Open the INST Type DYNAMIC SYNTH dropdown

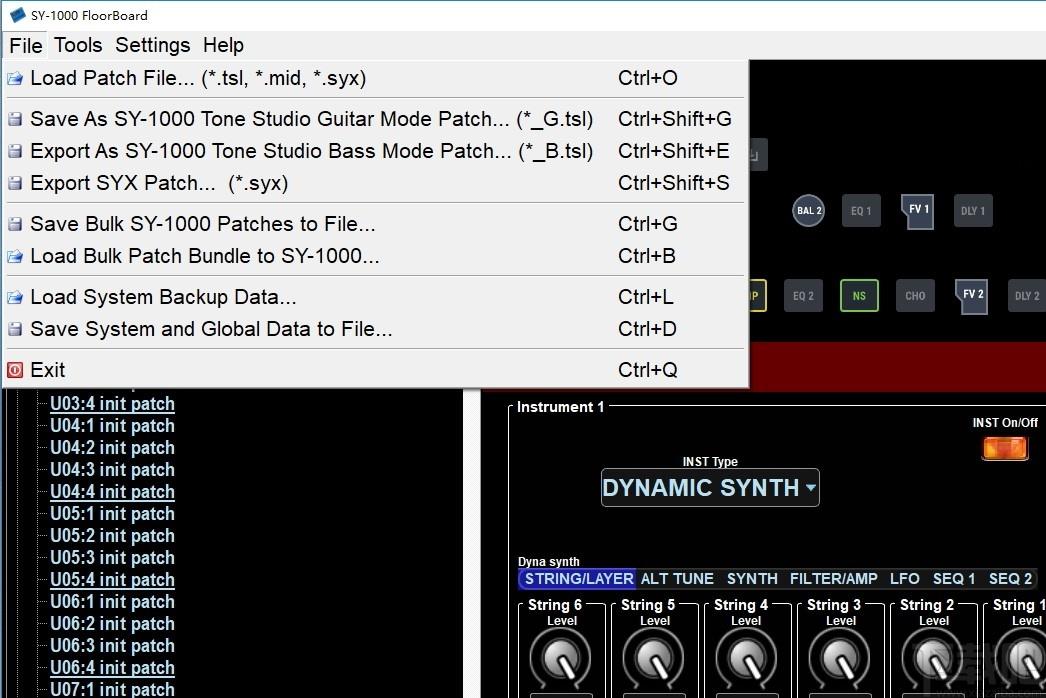pyautogui.click(x=710, y=488)
